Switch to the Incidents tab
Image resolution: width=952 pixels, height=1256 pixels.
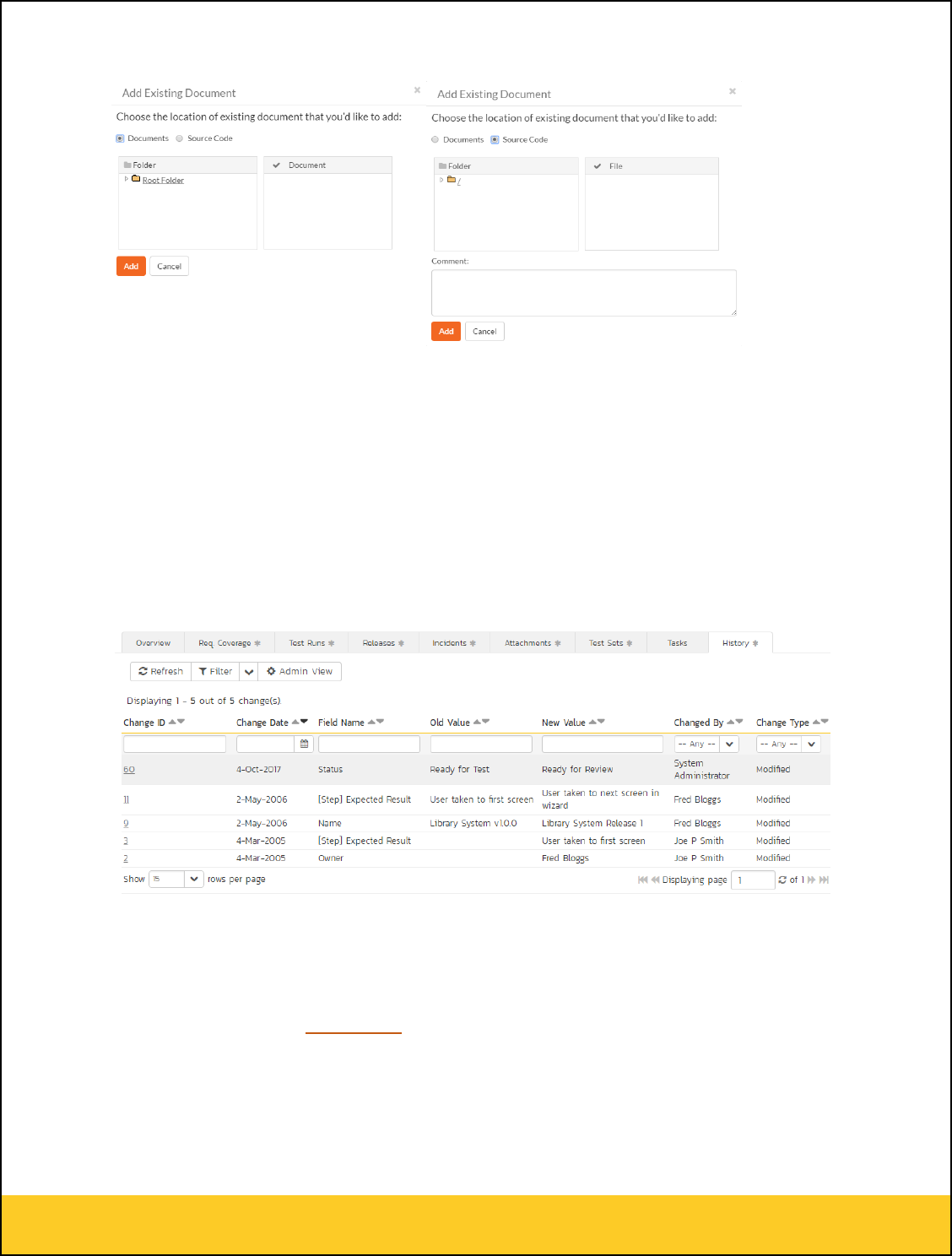(x=454, y=643)
